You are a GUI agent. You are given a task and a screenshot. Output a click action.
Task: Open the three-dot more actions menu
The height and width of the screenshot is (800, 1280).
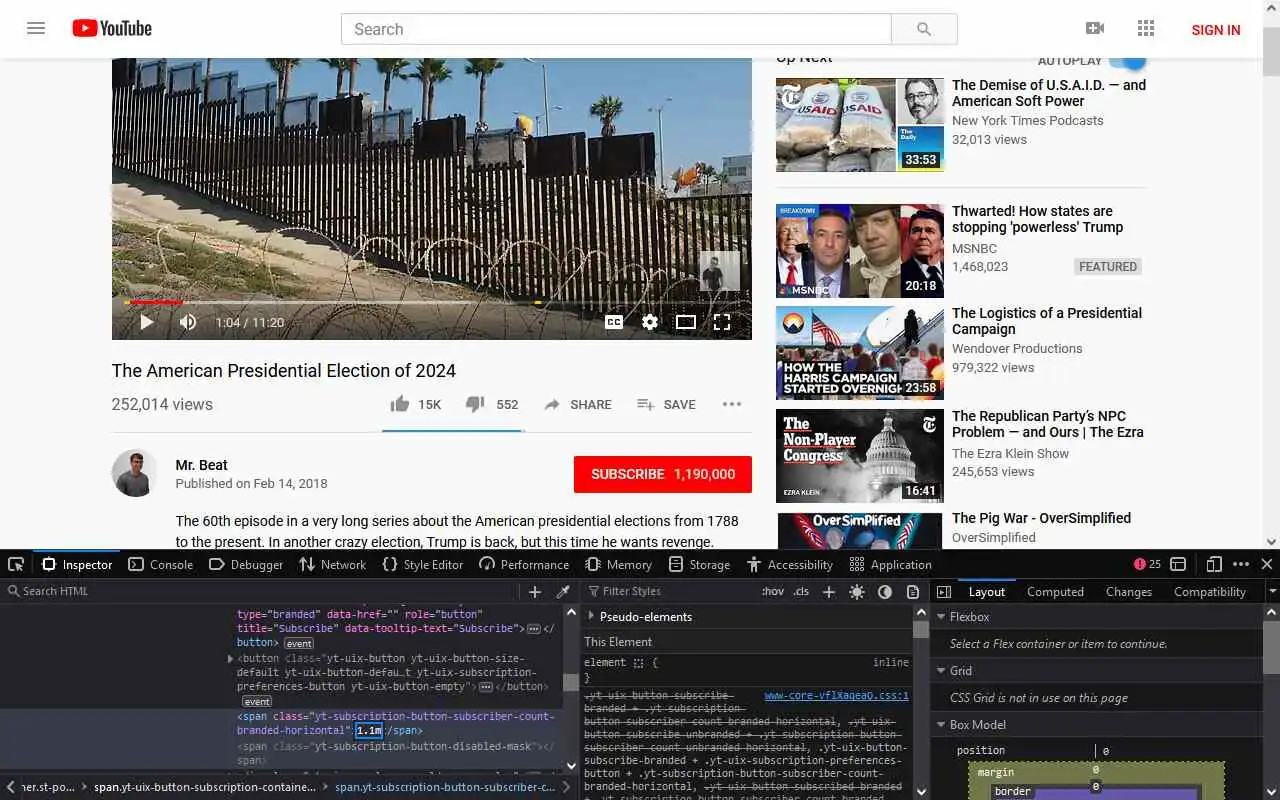(732, 404)
